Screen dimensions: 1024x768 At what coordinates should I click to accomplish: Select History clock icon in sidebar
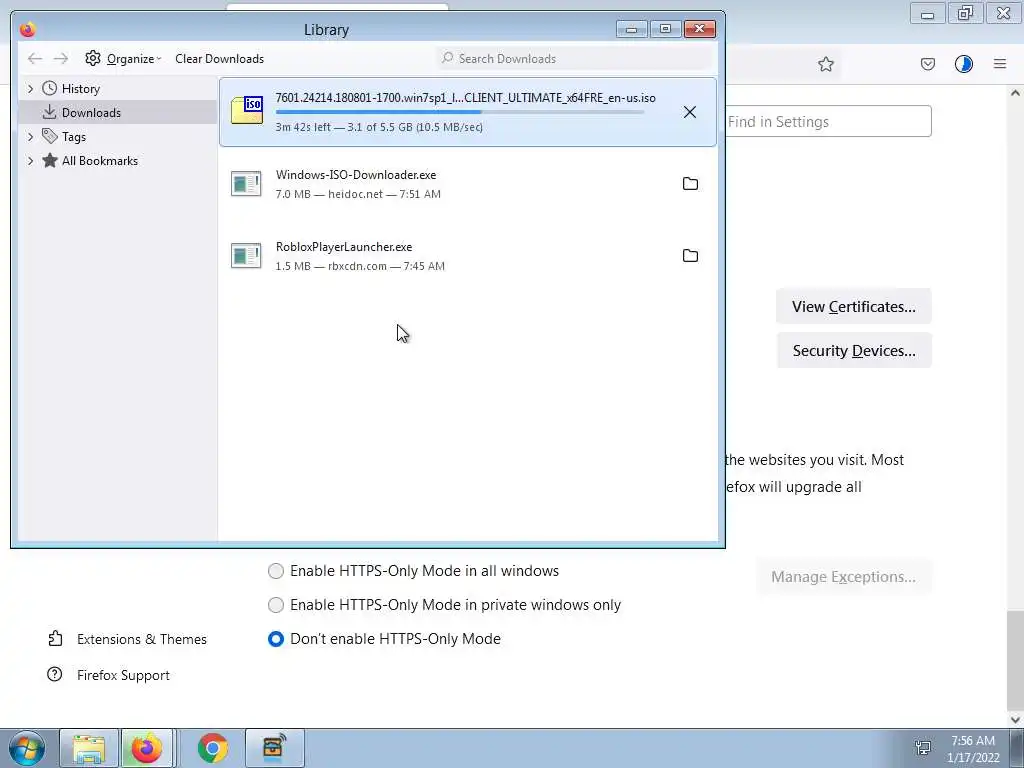click(x=50, y=88)
